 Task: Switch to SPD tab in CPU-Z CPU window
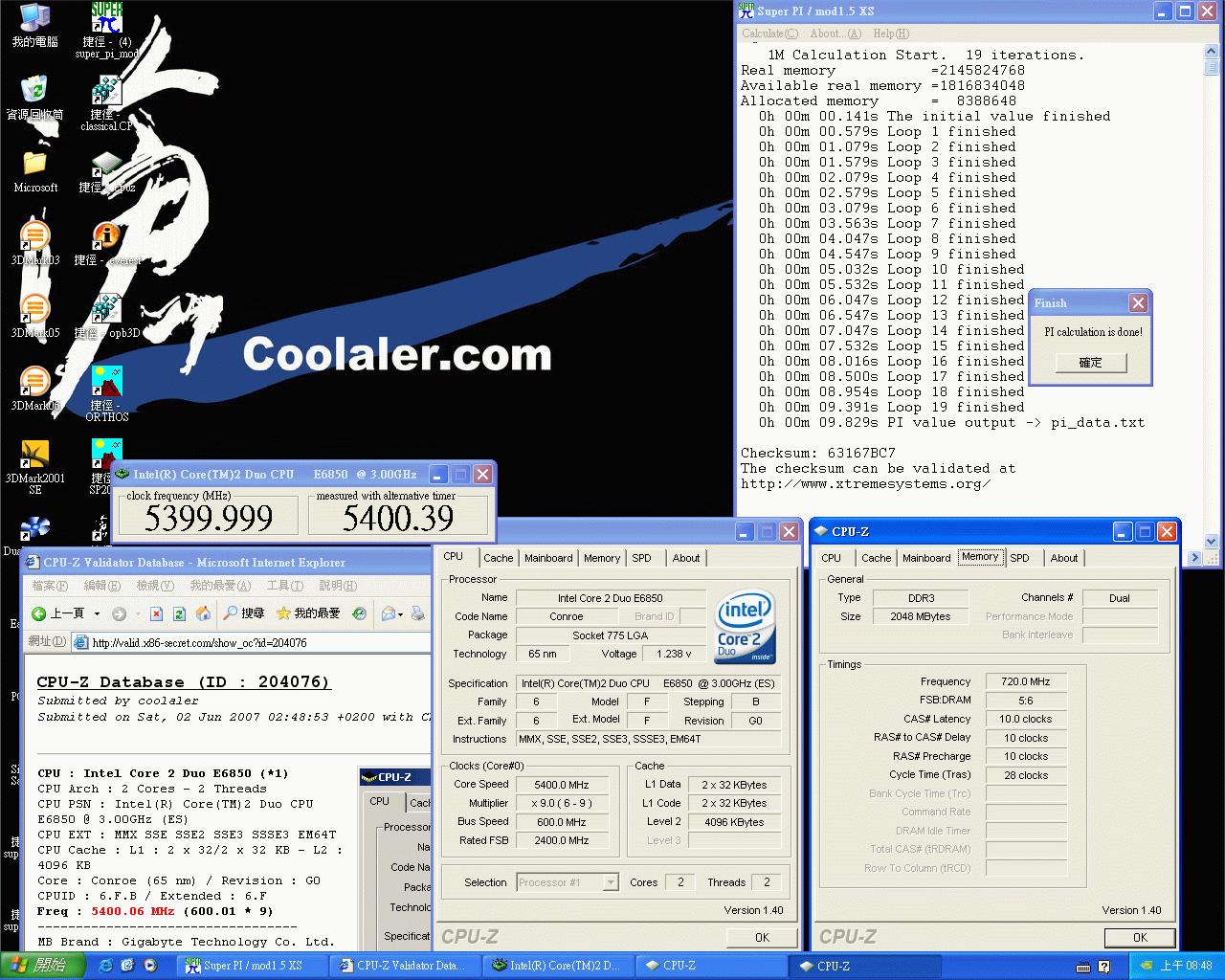641,558
